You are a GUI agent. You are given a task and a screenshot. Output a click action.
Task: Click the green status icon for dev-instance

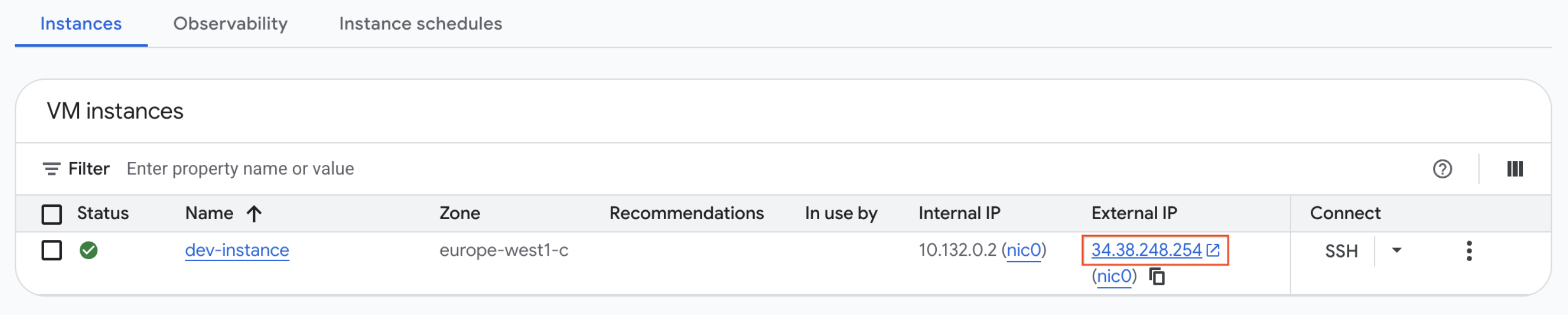click(x=88, y=250)
